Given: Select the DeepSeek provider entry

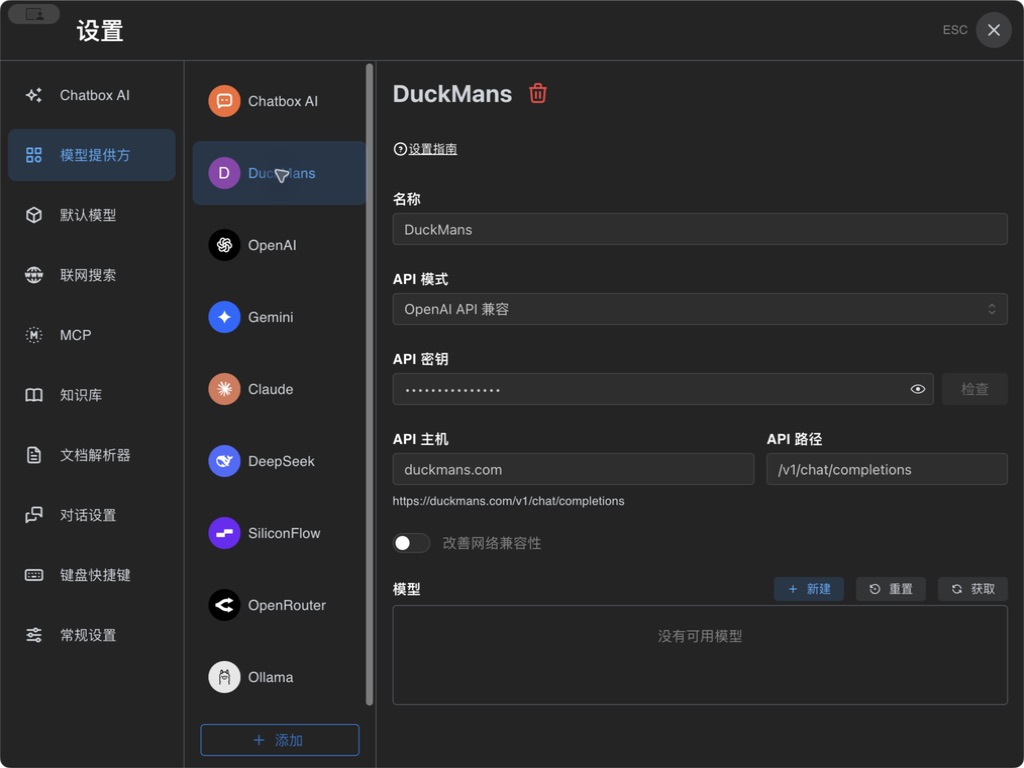Looking at the screenshot, I should (x=279, y=461).
